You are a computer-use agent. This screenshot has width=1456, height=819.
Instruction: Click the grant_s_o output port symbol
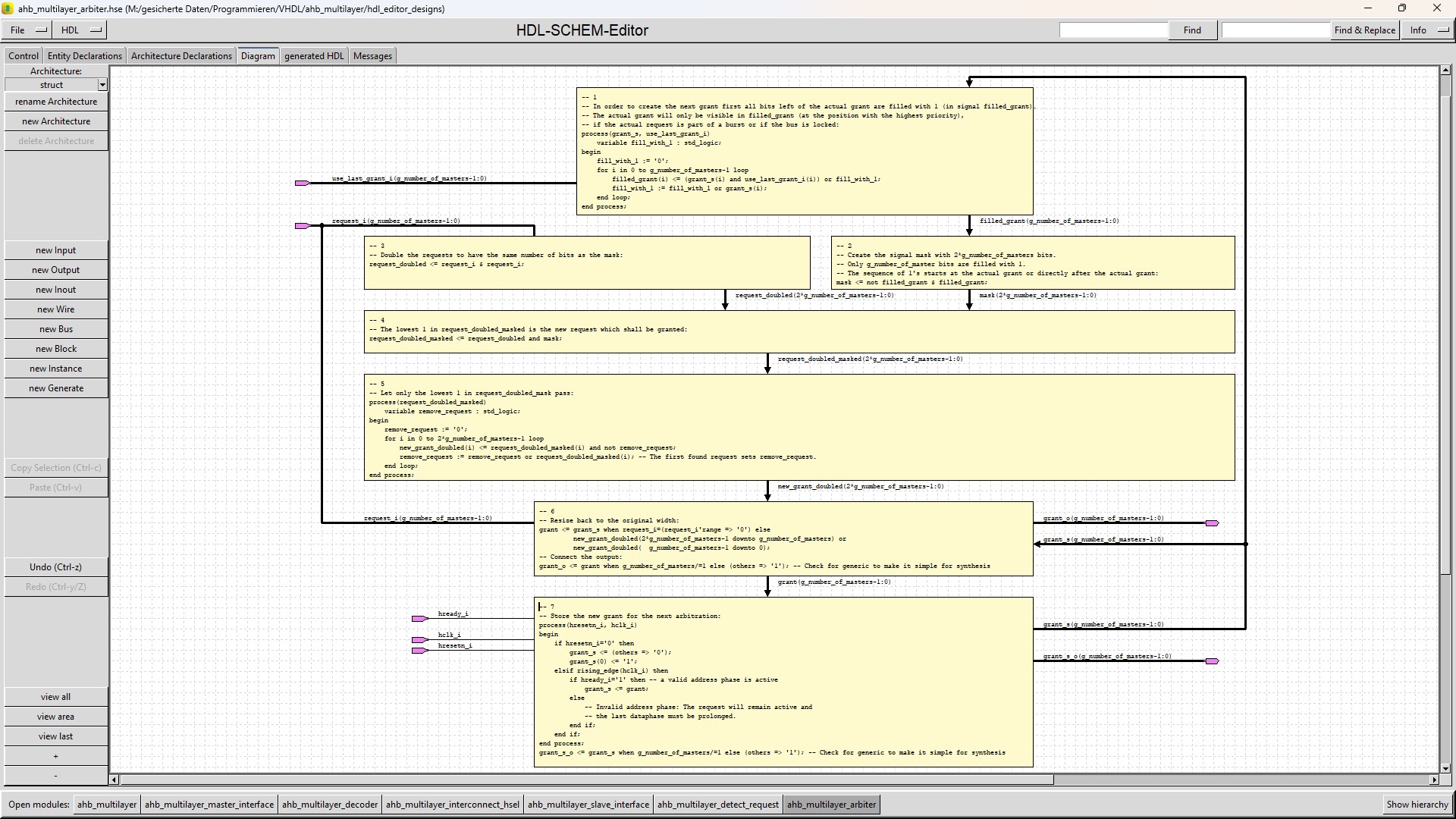(x=1212, y=661)
